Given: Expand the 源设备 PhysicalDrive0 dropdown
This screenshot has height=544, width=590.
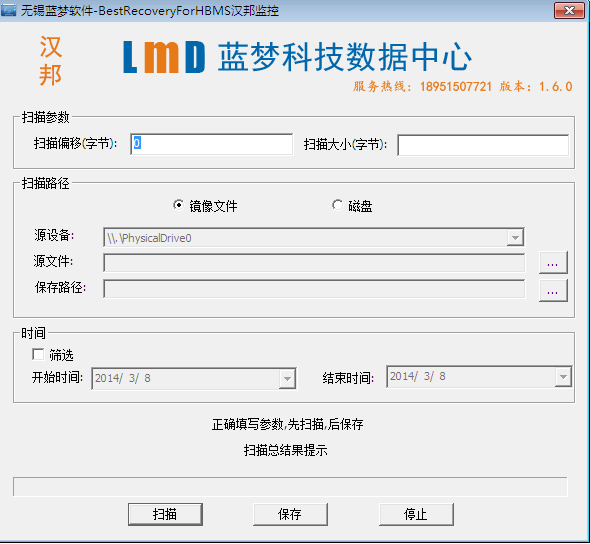Looking at the screenshot, I should coord(515,238).
